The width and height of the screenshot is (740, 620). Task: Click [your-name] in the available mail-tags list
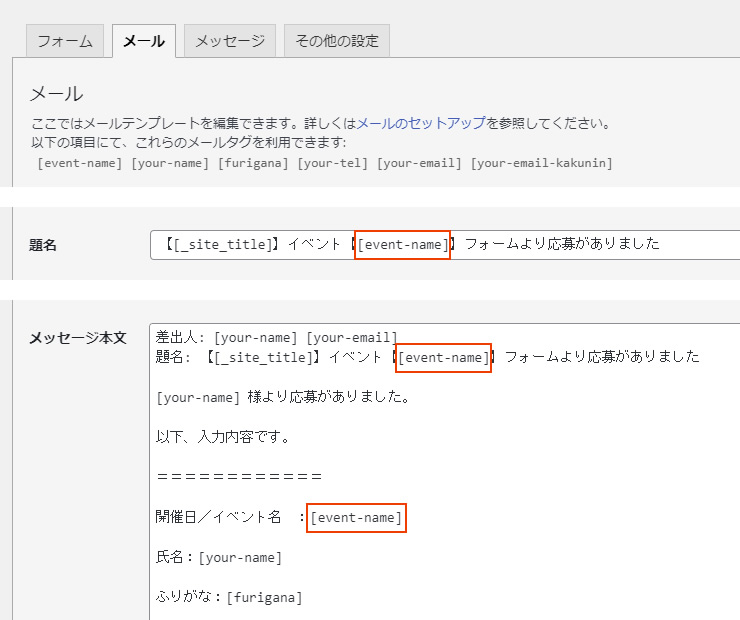click(170, 163)
